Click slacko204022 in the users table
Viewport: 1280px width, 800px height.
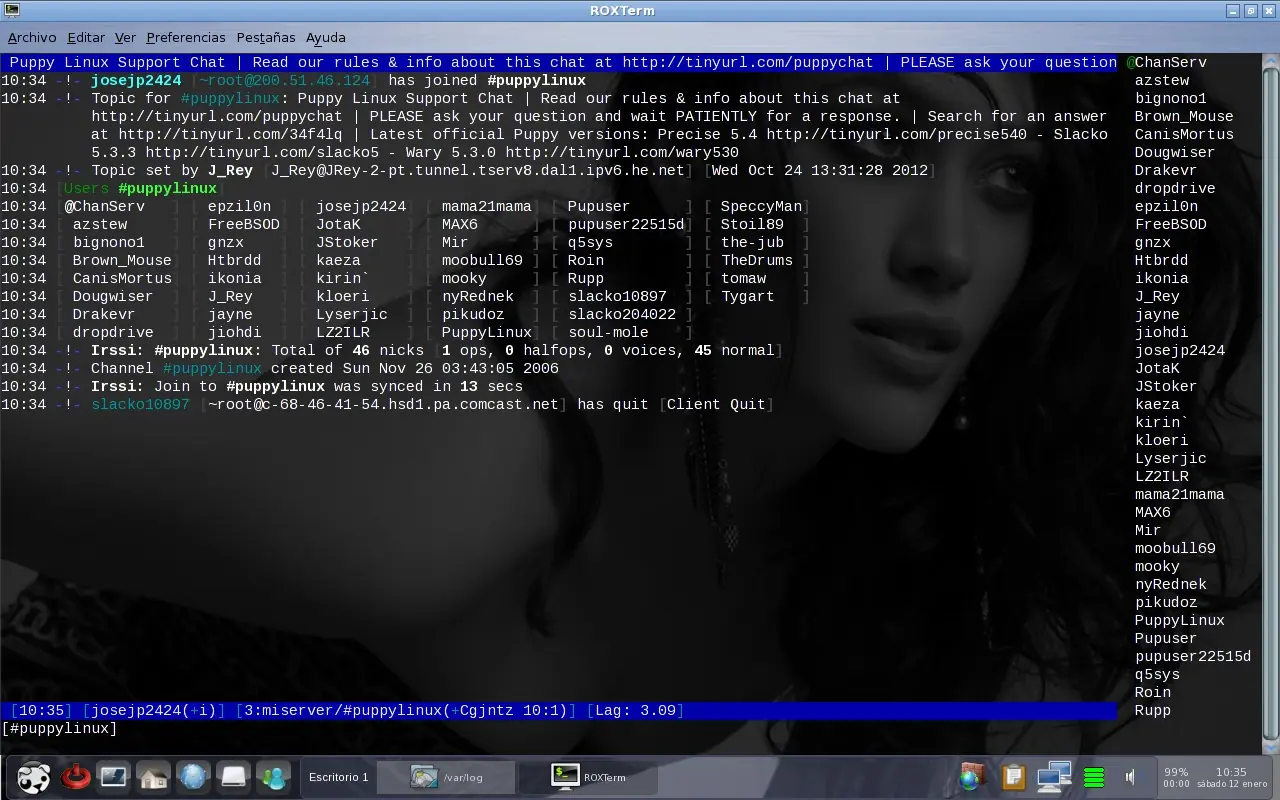[x=622, y=314]
